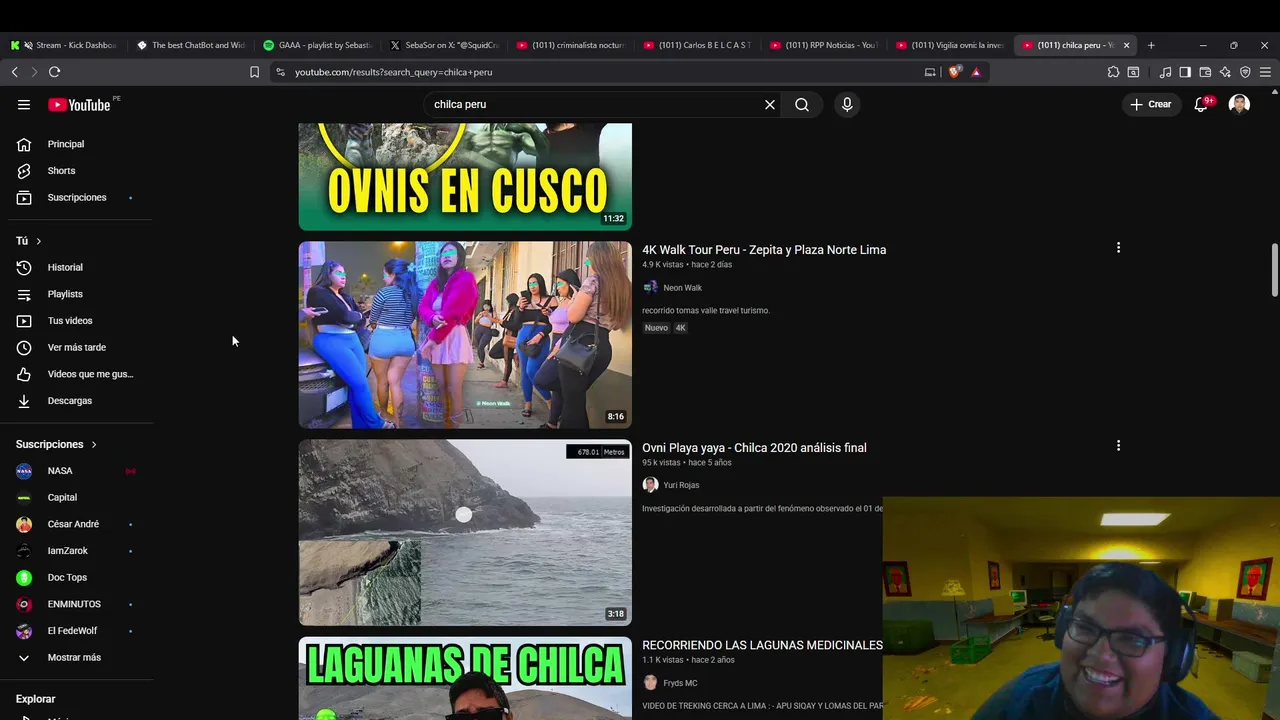Open the Yuri Rojas channel link
1280x720 pixels.
(x=681, y=486)
